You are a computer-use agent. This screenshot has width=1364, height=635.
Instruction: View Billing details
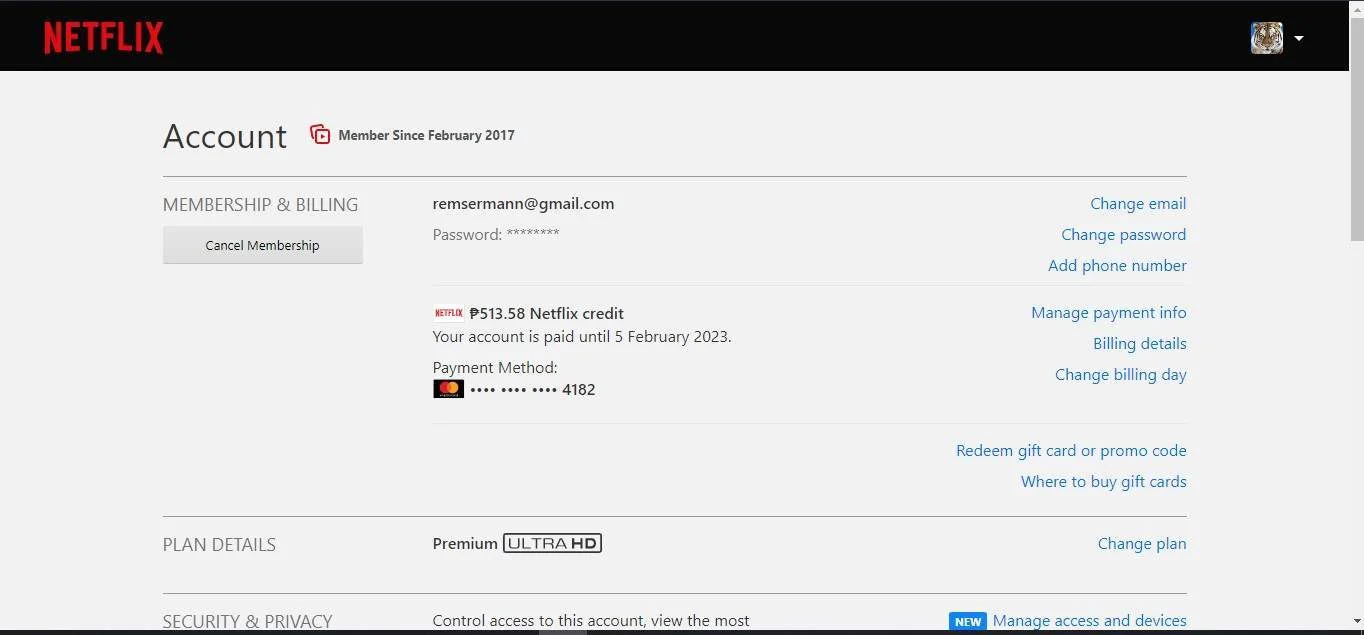pos(1140,344)
